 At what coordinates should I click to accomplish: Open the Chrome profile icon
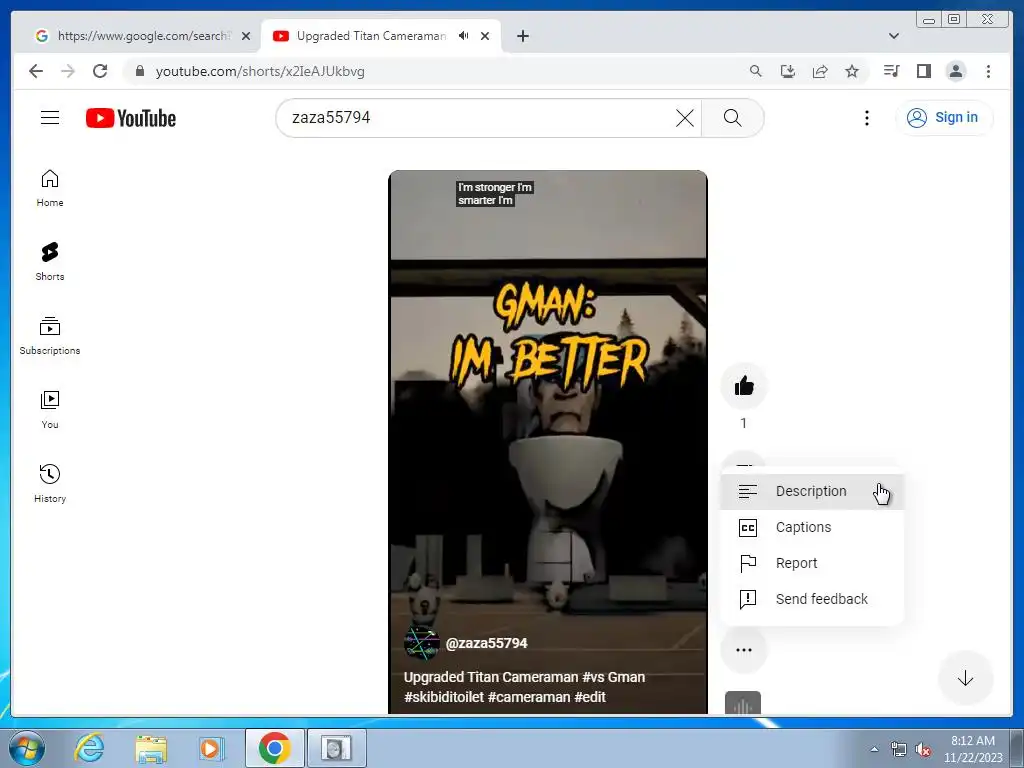click(955, 71)
